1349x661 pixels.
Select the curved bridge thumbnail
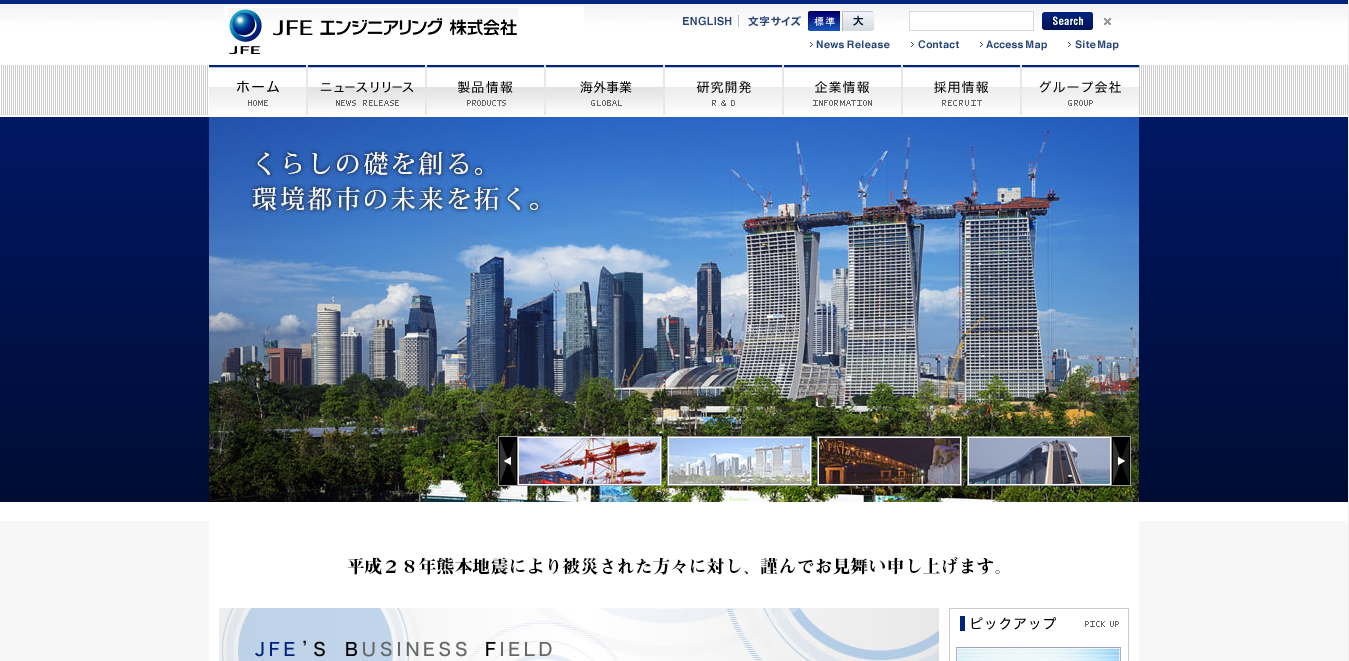coord(1039,461)
